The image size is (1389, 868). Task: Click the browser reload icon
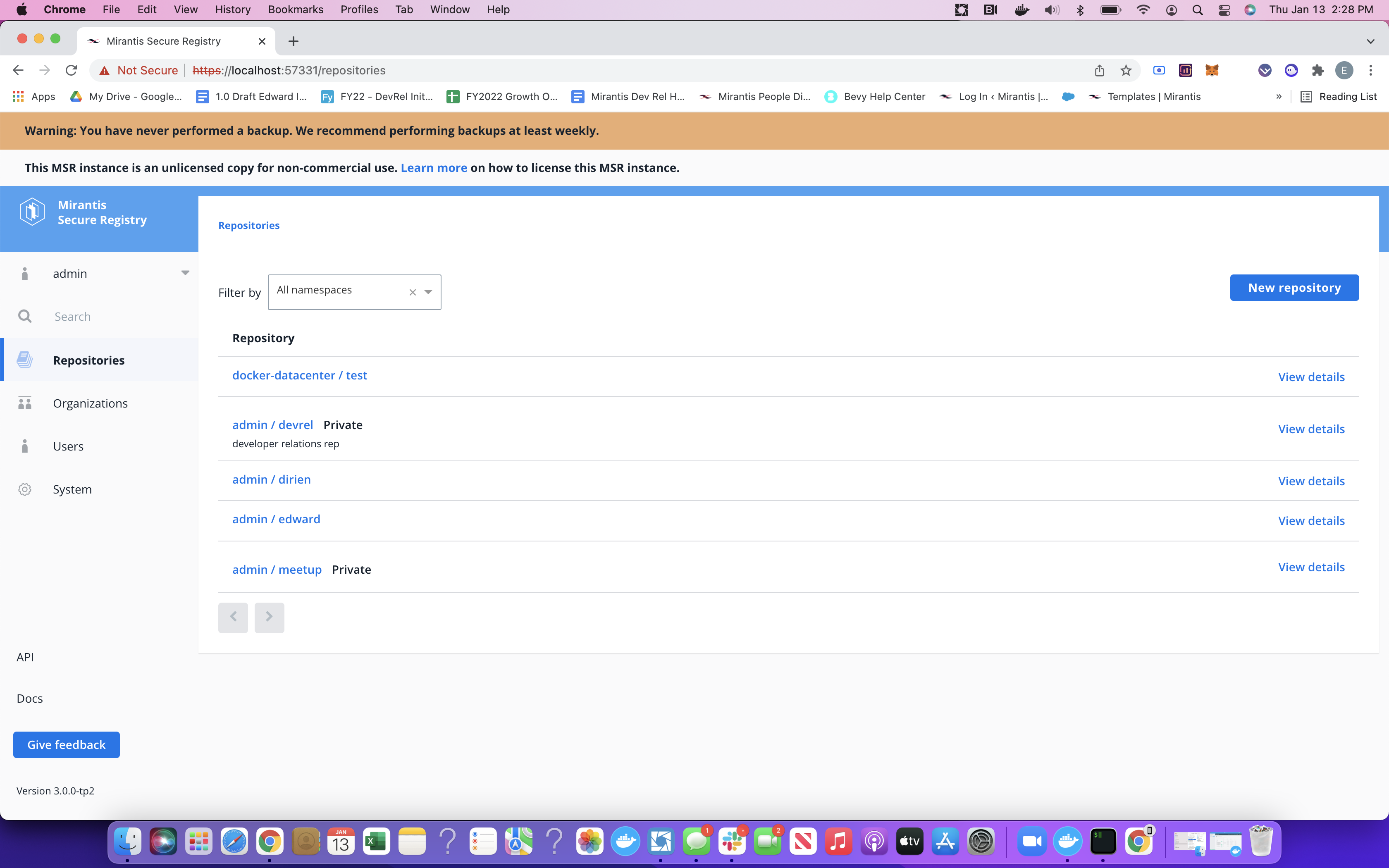[x=71, y=70]
